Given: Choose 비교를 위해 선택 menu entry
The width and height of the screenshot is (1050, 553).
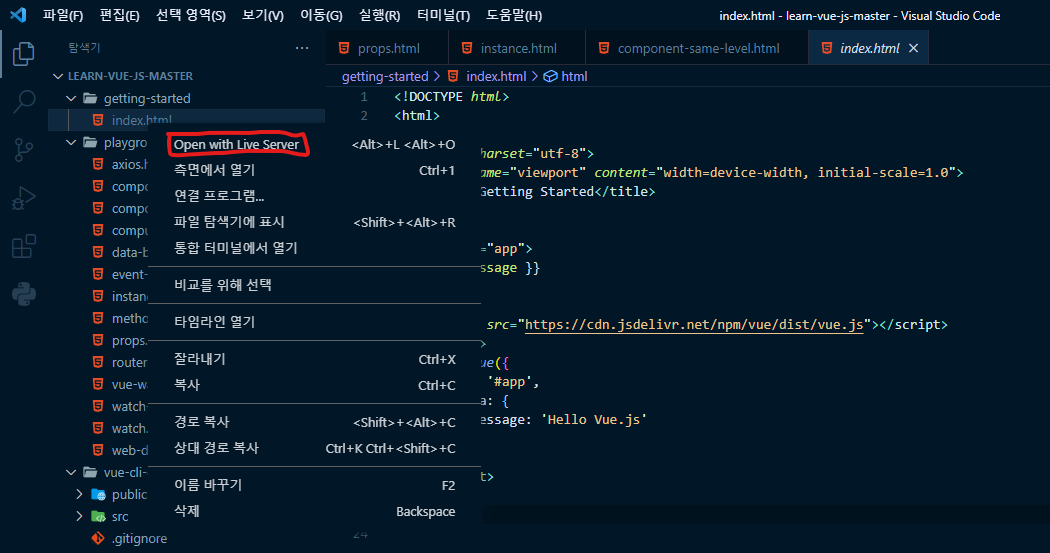Looking at the screenshot, I should [x=314, y=285].
